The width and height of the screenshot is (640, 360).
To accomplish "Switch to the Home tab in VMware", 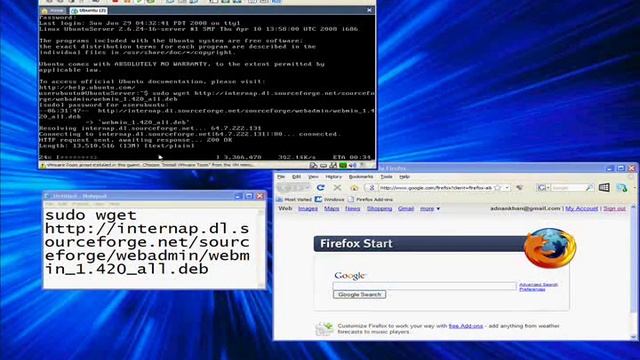I will tap(53, 11).
